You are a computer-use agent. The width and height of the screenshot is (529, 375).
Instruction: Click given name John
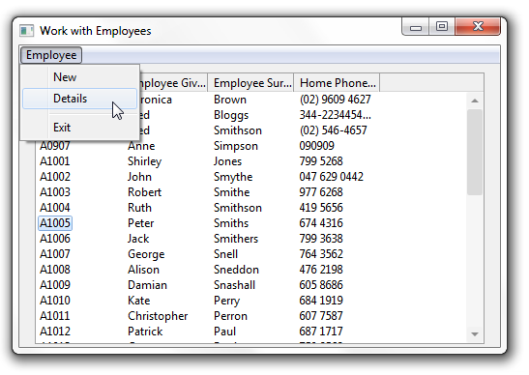point(139,177)
